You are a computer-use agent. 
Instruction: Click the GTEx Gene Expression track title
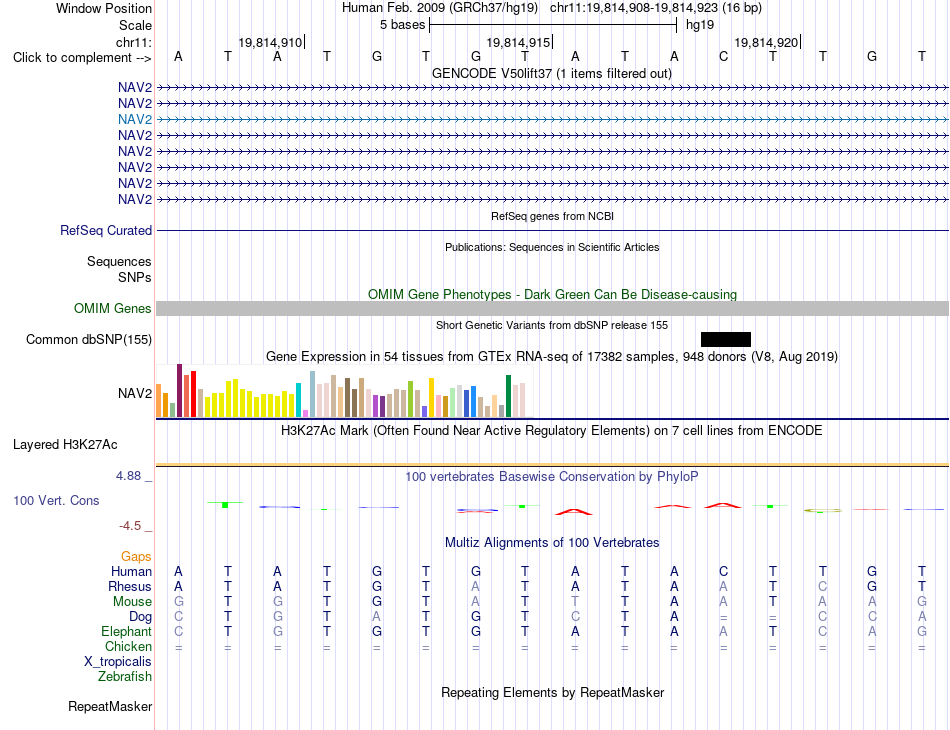[x=552, y=356]
